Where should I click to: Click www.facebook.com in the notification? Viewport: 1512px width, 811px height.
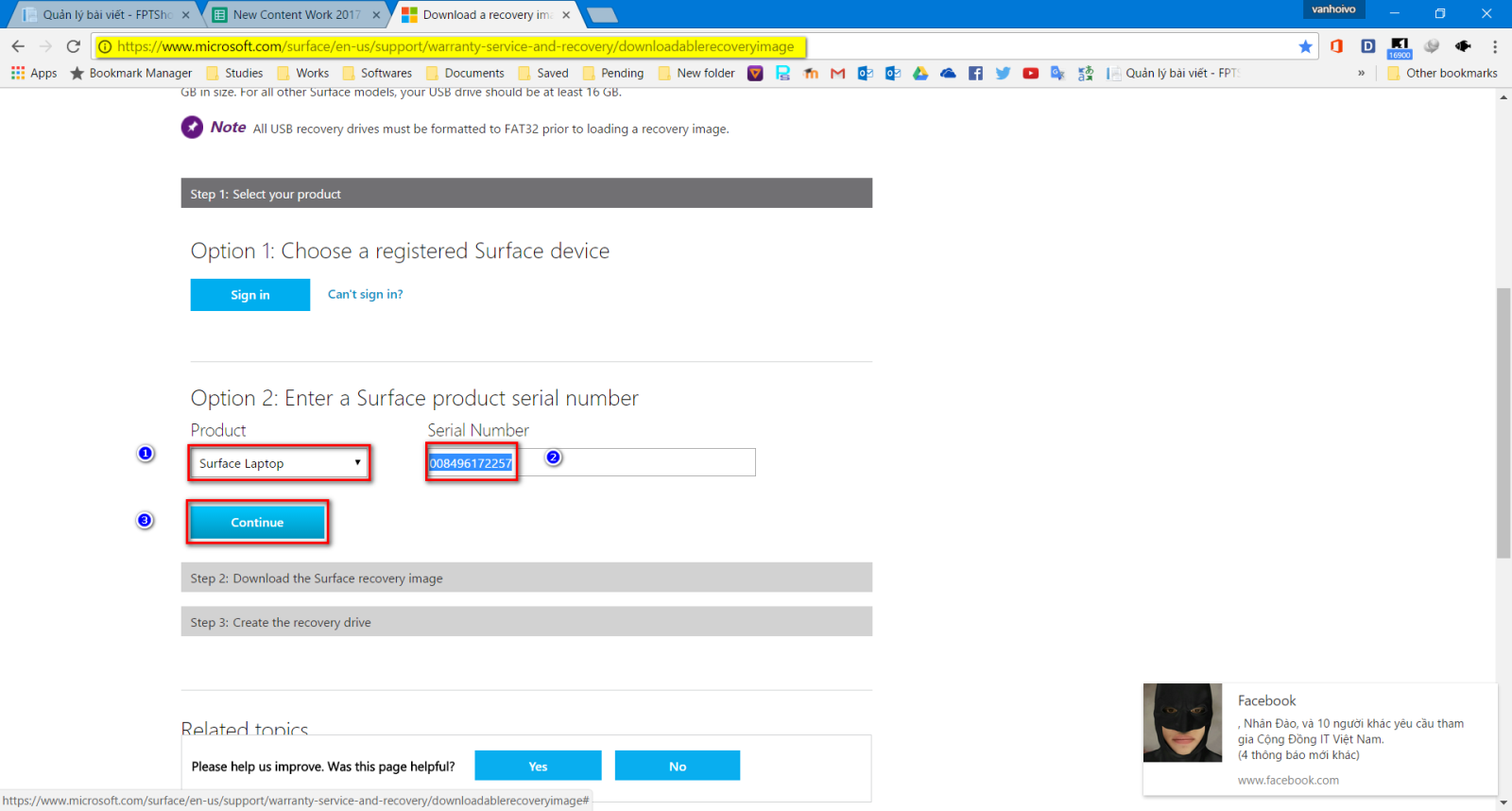pos(1288,780)
